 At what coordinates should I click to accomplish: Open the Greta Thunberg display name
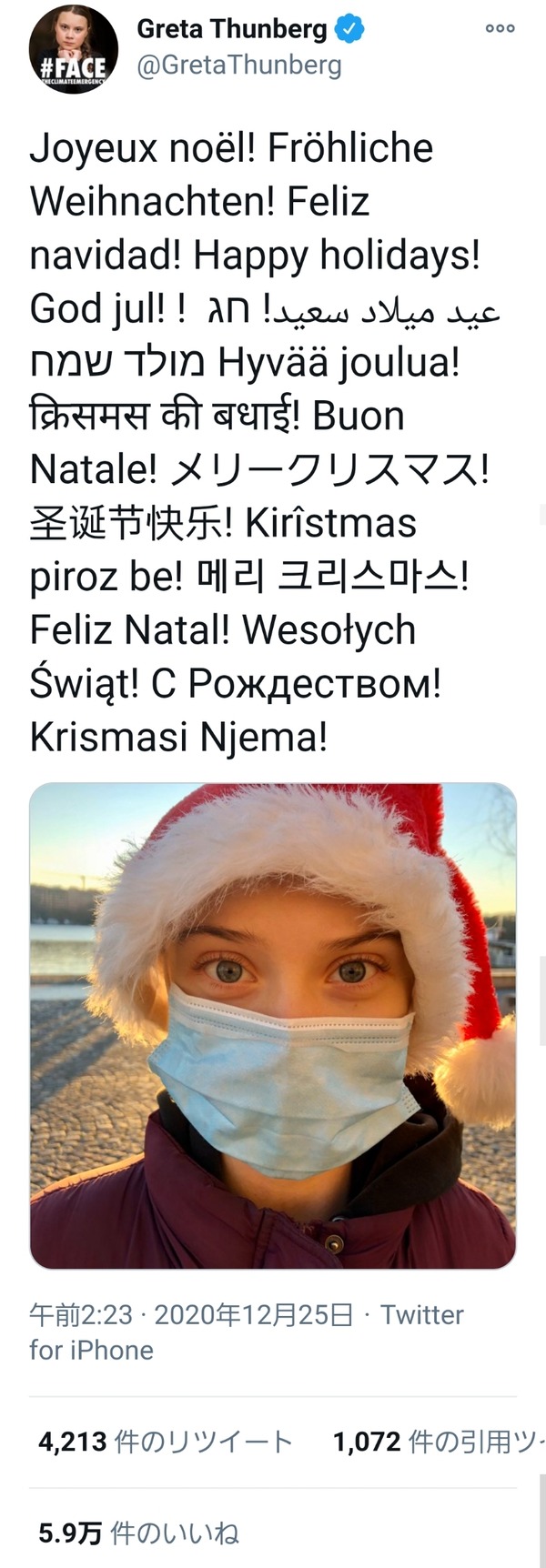pos(231,29)
